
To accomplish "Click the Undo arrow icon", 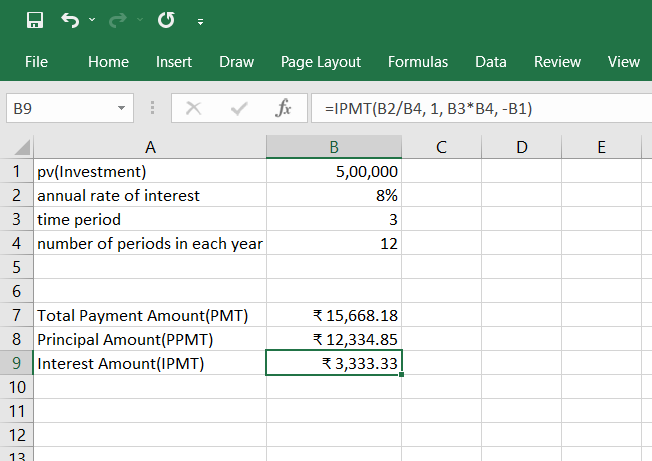I will (69, 20).
